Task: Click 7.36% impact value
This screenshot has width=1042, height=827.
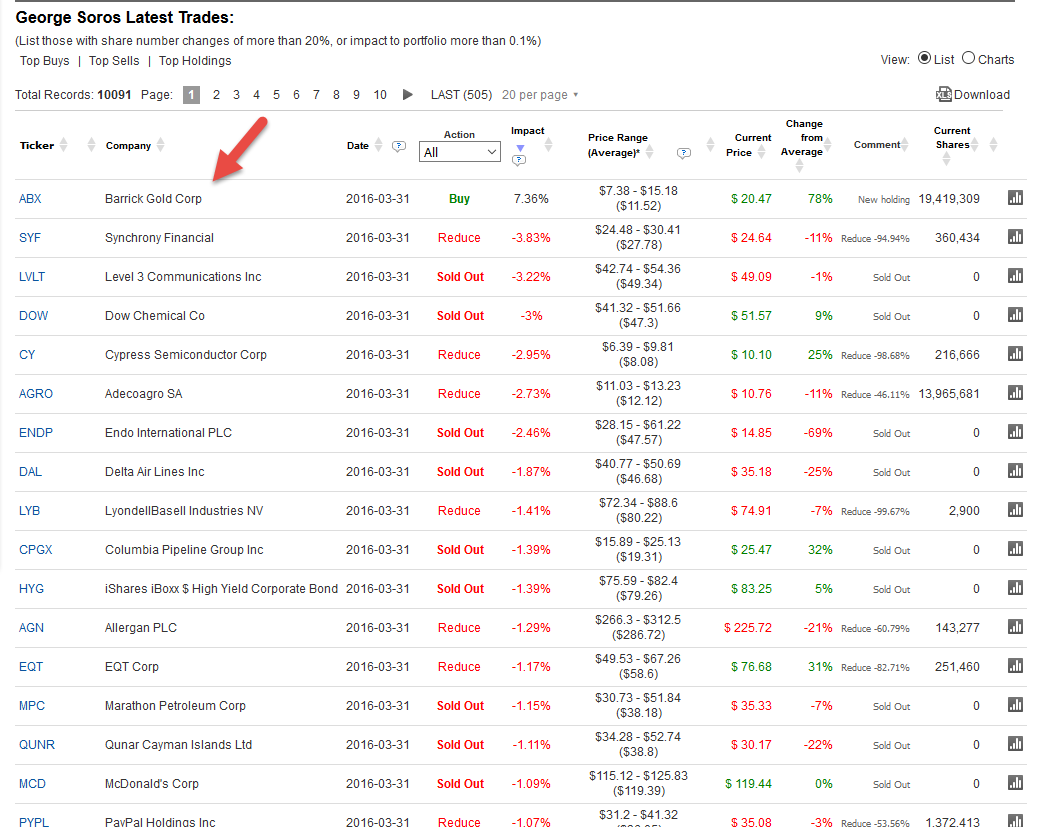Action: (x=530, y=198)
